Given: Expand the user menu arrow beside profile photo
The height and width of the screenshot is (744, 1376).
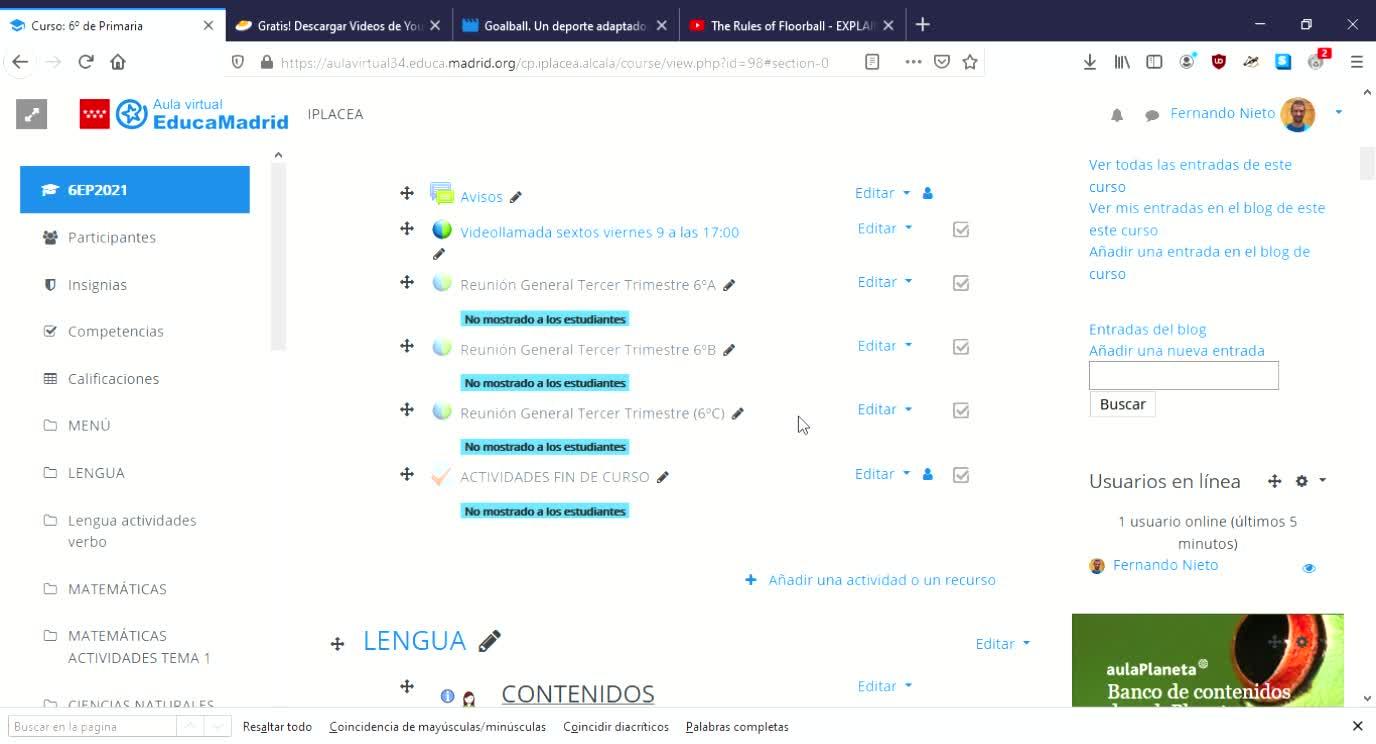Looking at the screenshot, I should coord(1339,112).
